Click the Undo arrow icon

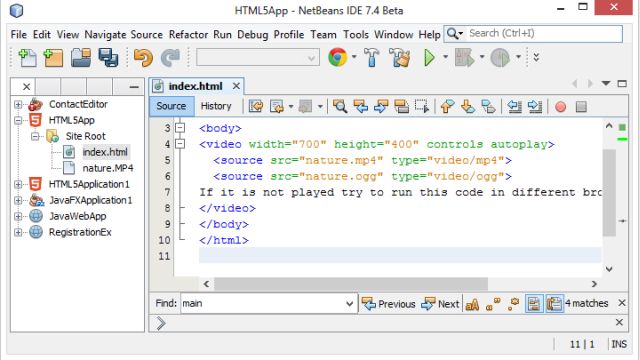click(x=143, y=58)
